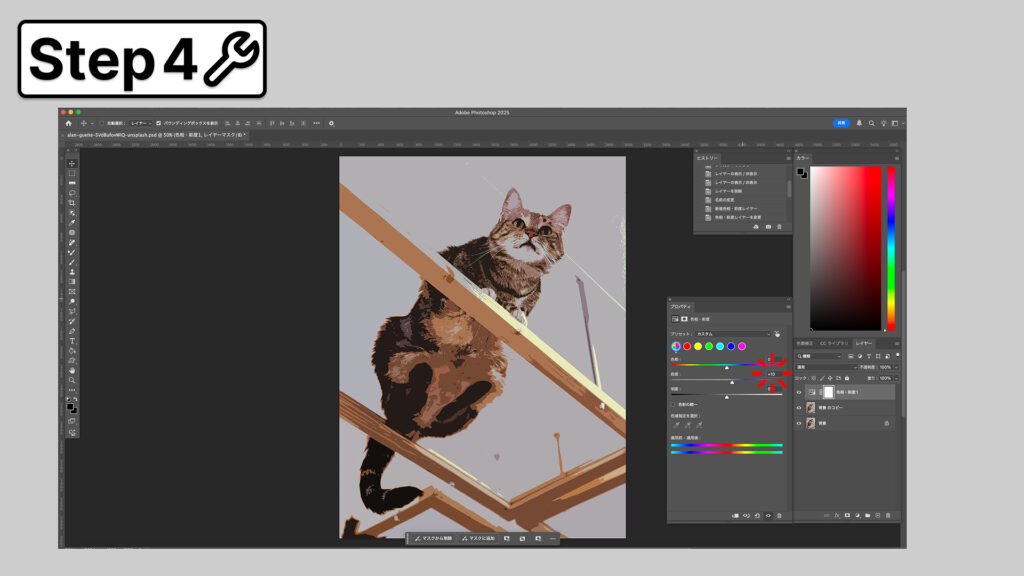This screenshot has height=576, width=1024.
Task: Select the Pen tool
Action: [x=72, y=331]
